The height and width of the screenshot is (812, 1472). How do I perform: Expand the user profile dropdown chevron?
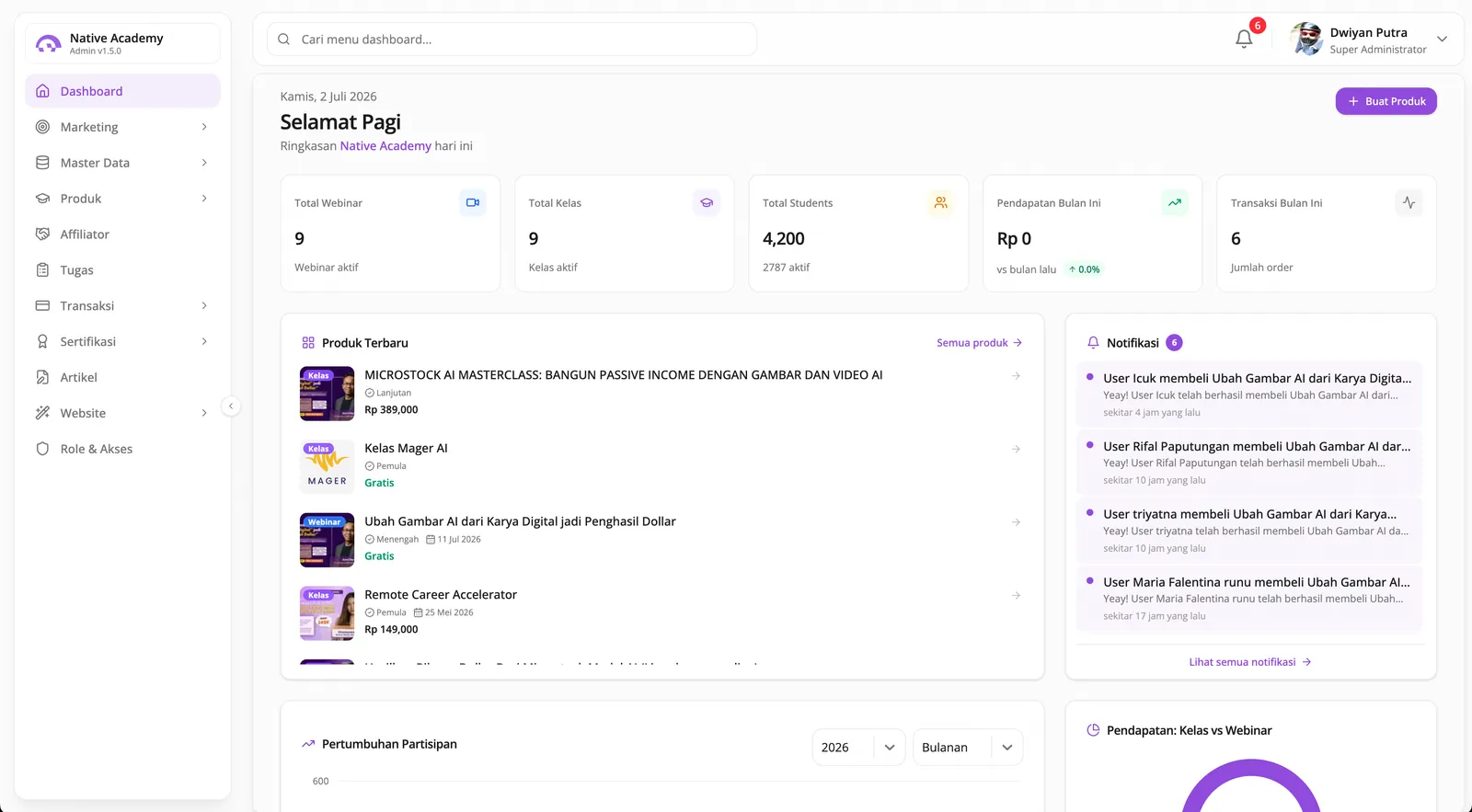(1442, 40)
